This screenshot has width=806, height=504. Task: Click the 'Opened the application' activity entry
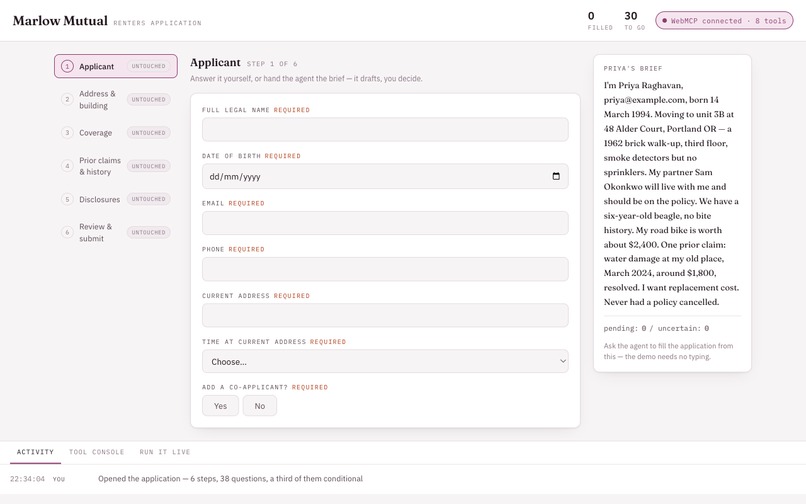230,479
